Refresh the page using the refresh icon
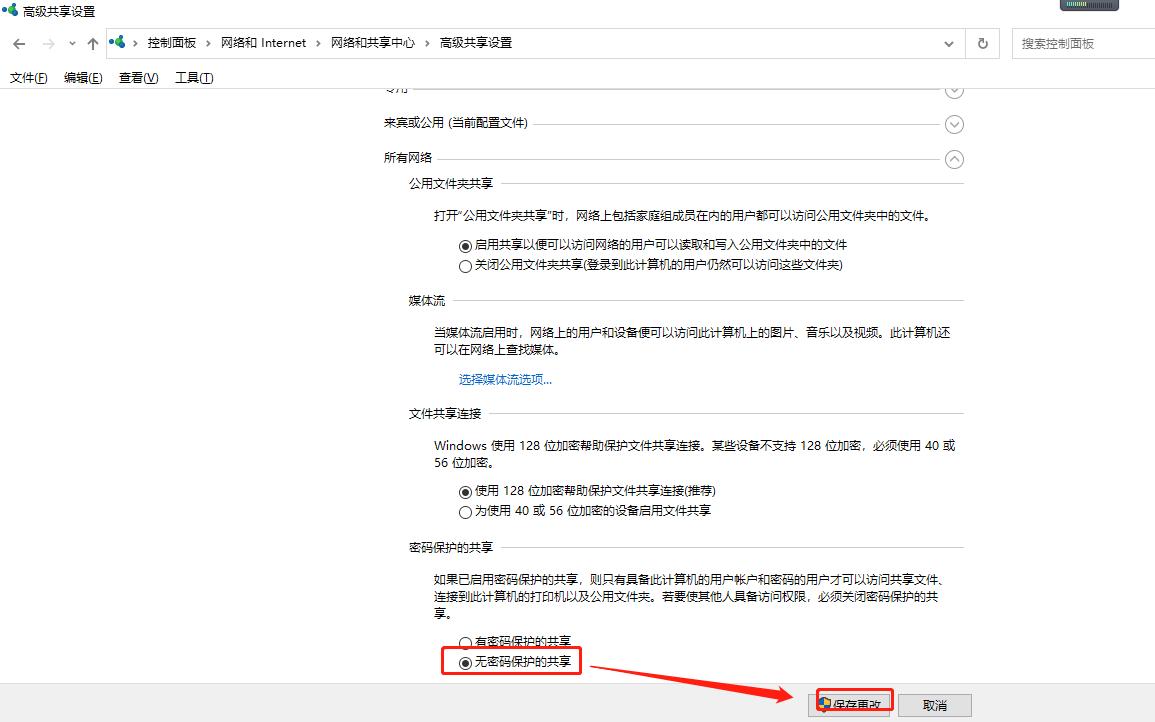The image size is (1155, 722). point(981,43)
